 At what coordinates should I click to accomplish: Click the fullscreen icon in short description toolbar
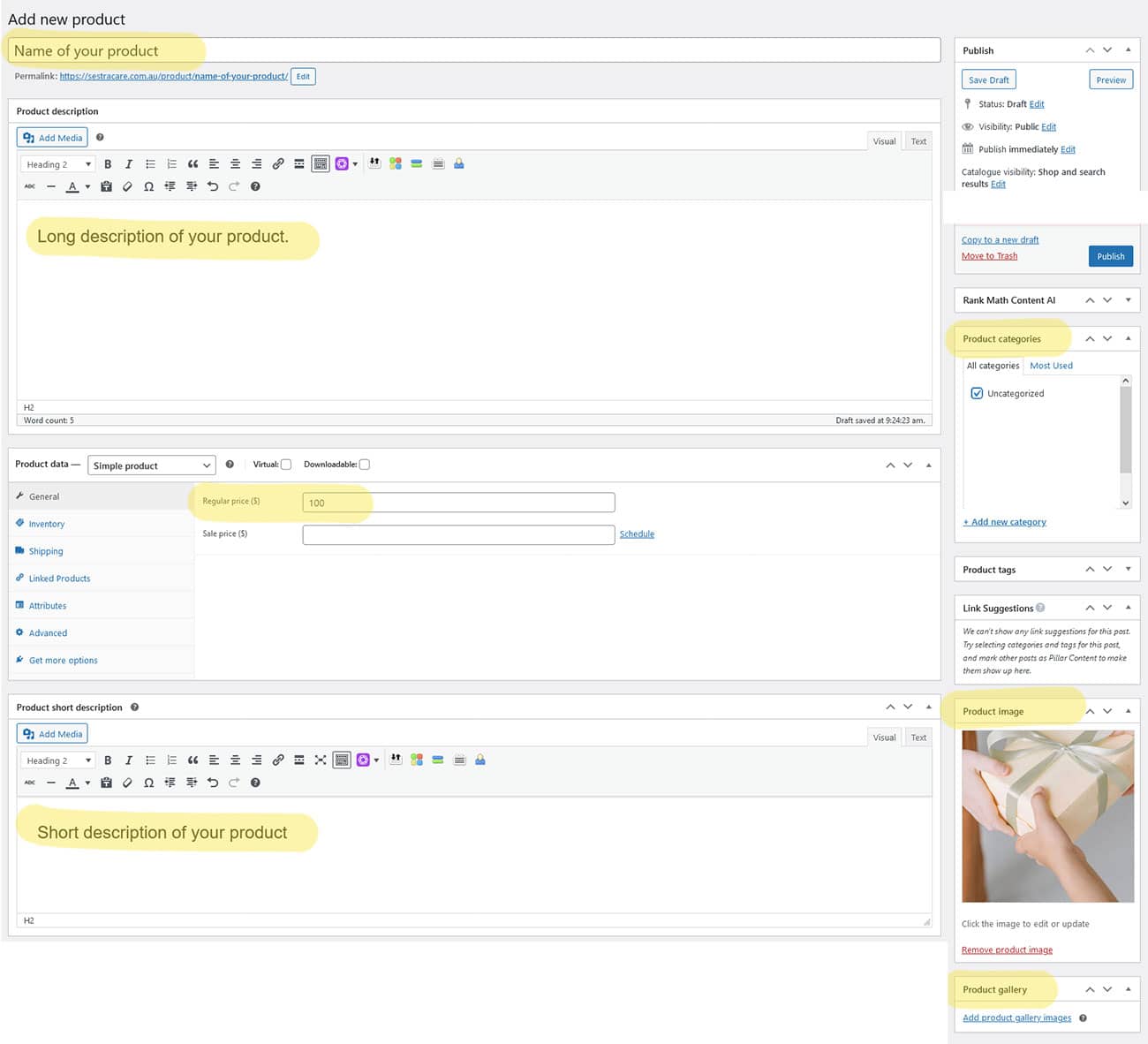point(321,760)
